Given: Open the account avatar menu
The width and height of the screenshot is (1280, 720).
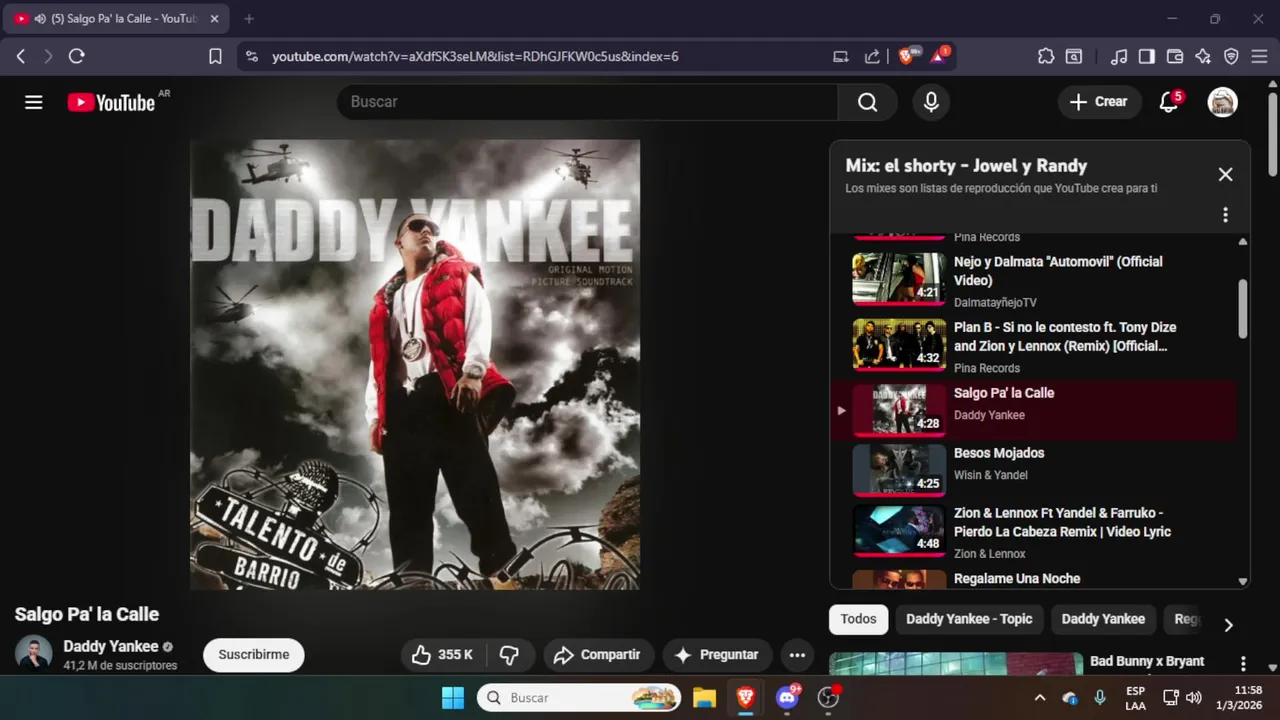Looking at the screenshot, I should click(x=1222, y=101).
